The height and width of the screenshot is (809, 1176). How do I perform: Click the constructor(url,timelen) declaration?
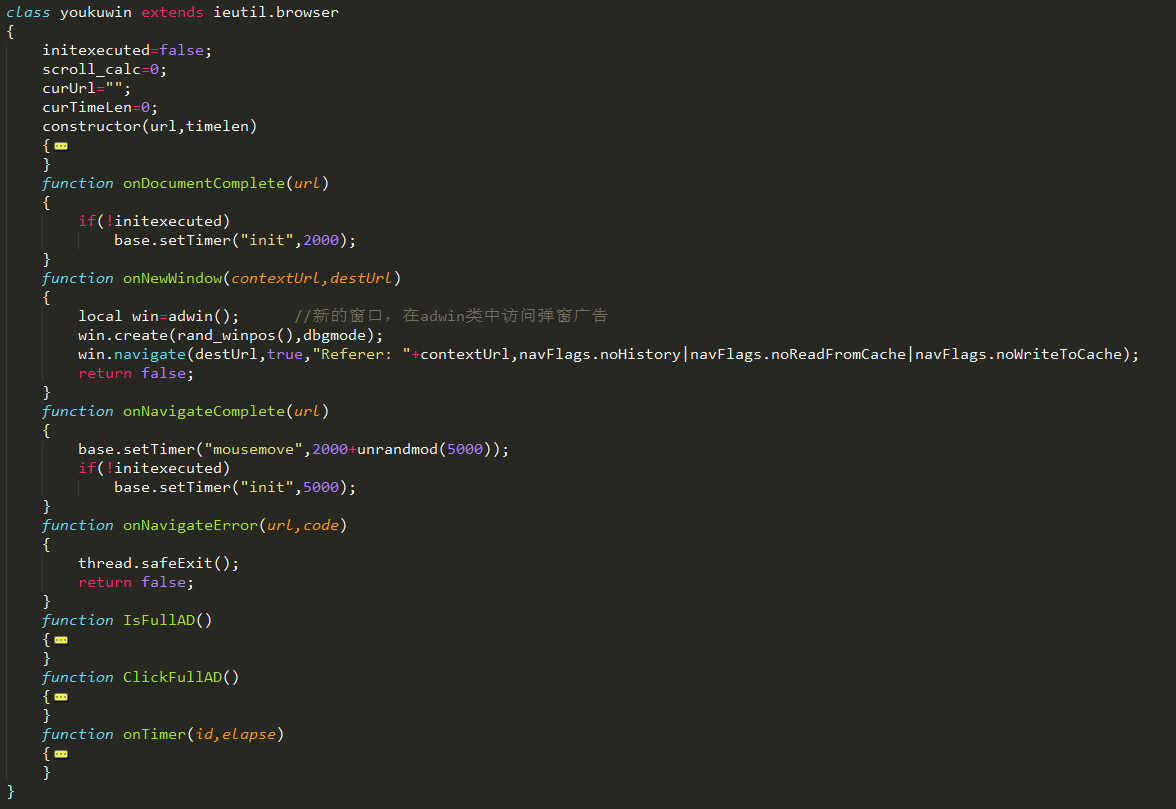tap(149, 127)
